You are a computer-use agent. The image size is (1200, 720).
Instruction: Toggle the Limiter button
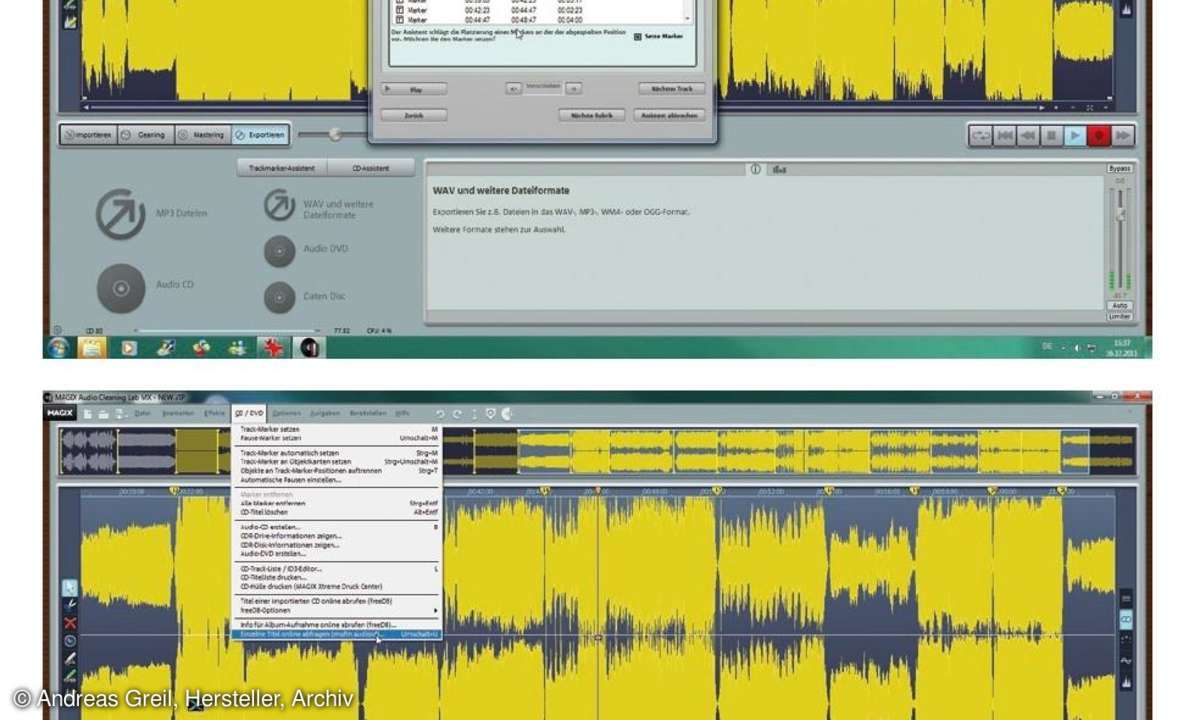(1119, 316)
